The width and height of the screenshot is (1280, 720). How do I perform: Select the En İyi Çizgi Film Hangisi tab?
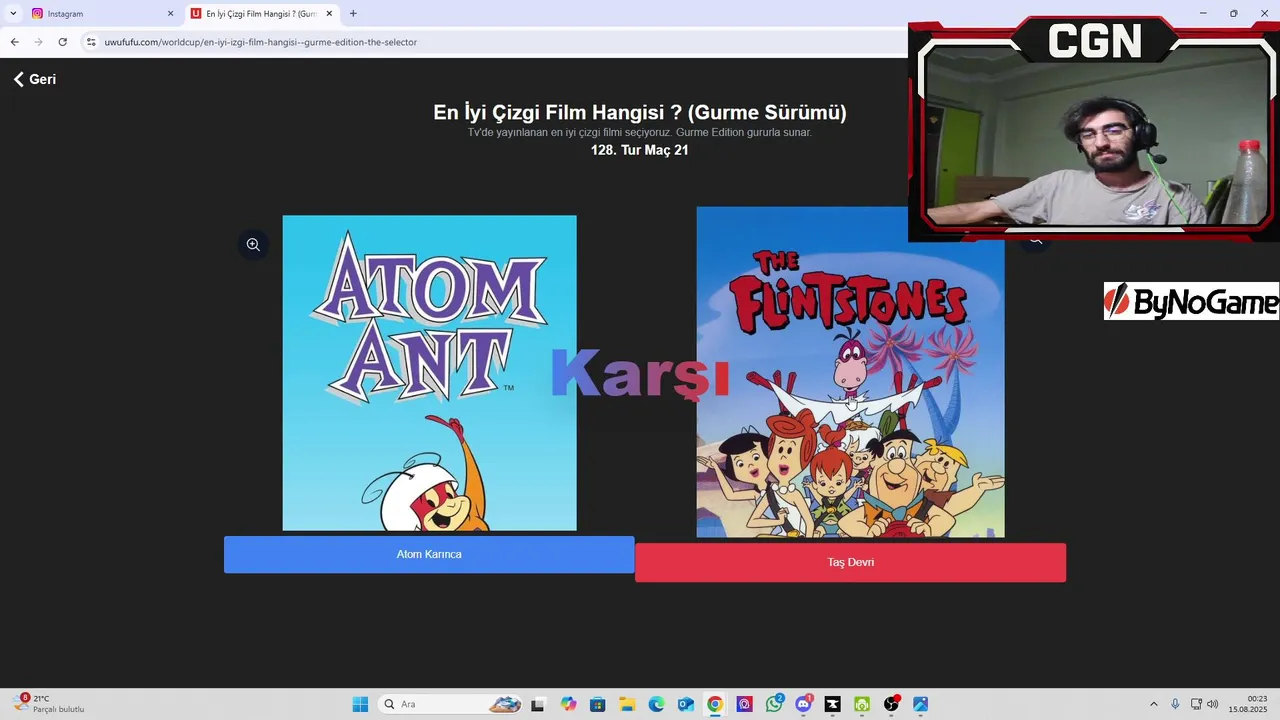click(260, 14)
